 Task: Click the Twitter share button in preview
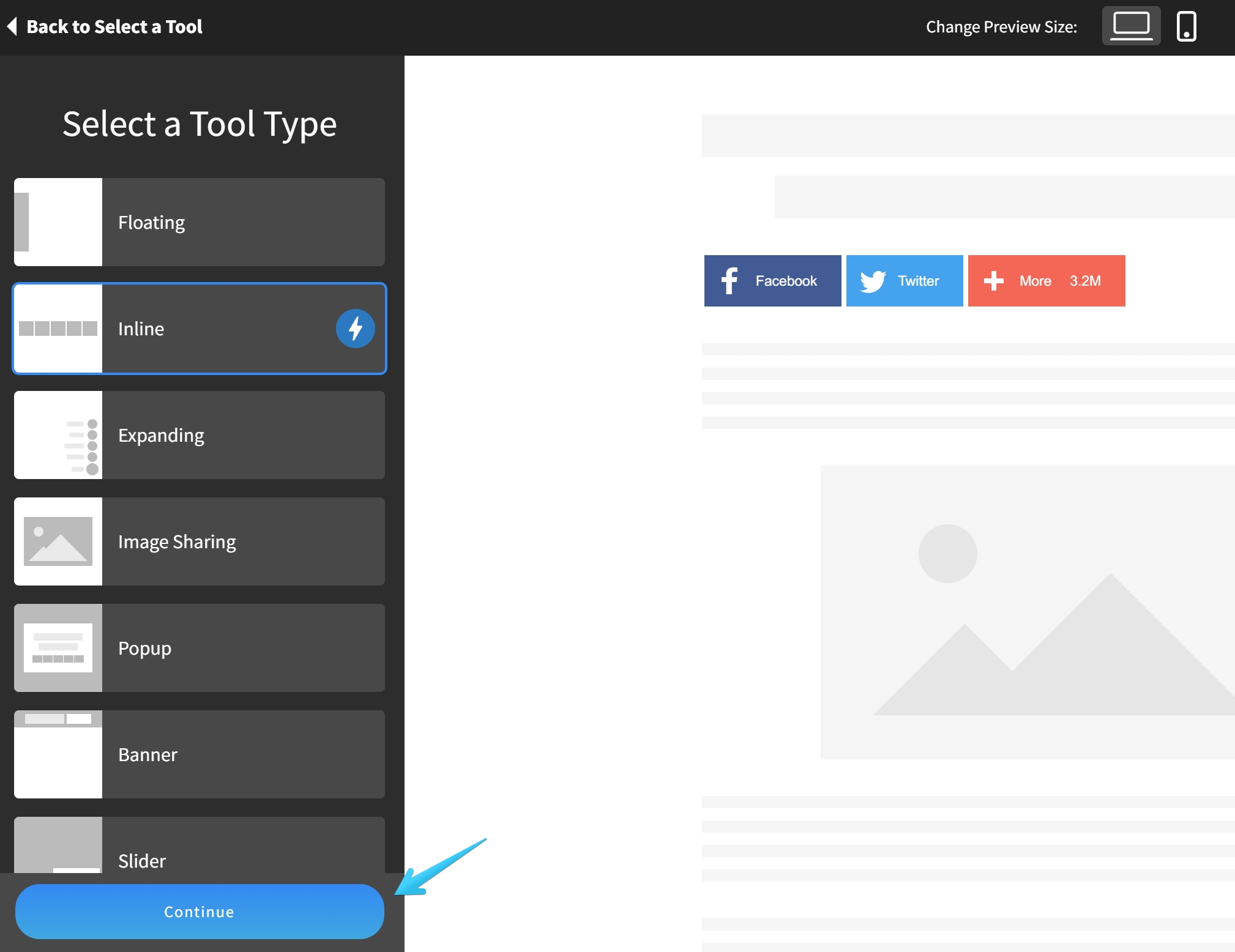(904, 281)
